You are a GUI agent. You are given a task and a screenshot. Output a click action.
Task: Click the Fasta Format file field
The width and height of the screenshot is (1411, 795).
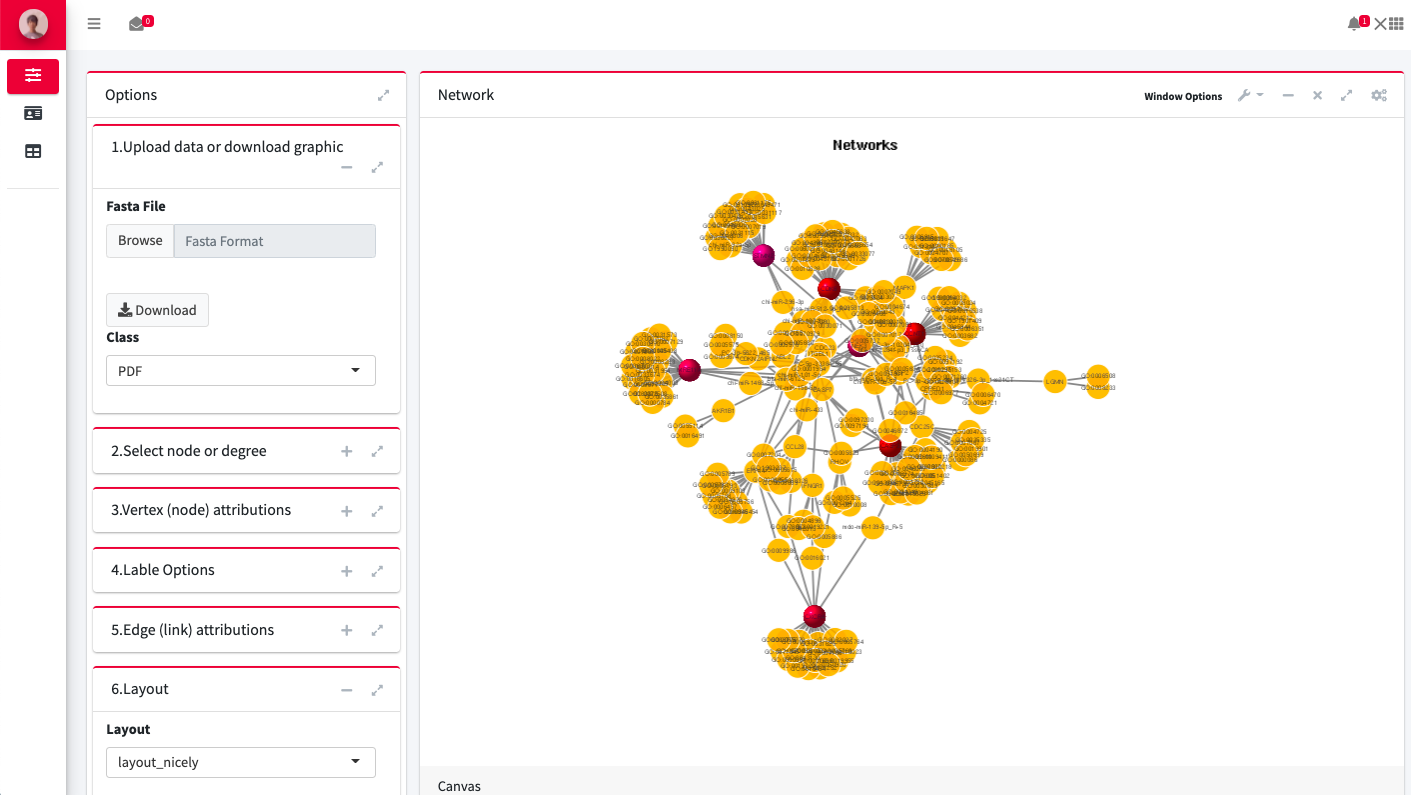click(275, 241)
